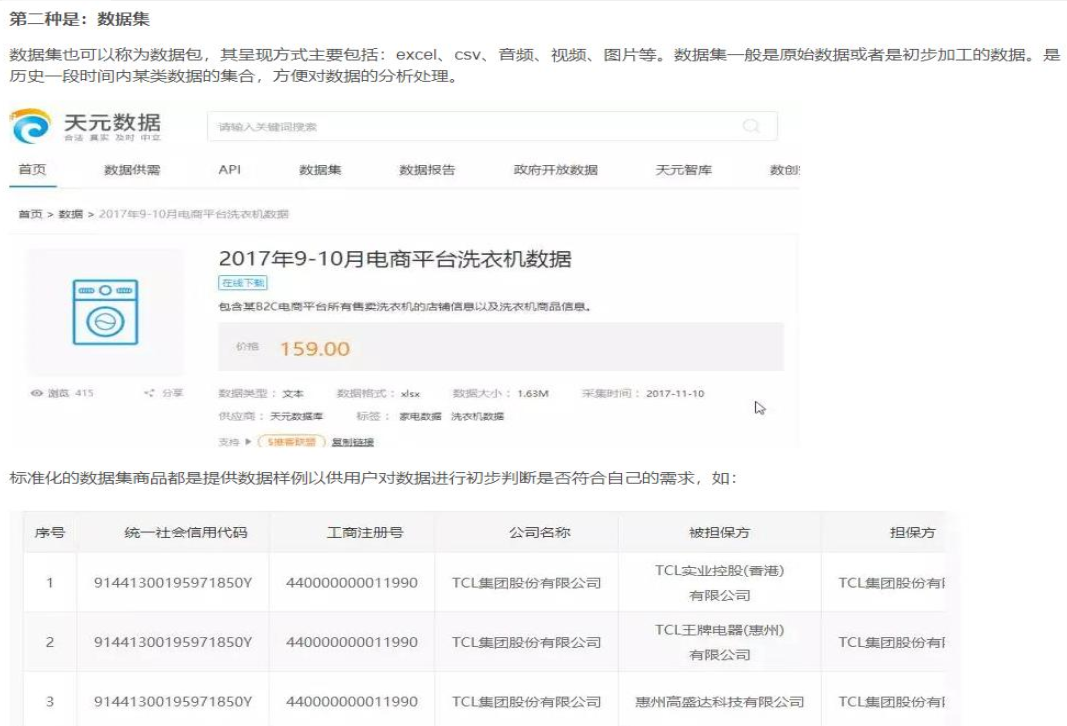Screen dimensions: 1067x726
Task: Click the 在线下载 tag badge
Action: pyautogui.click(x=243, y=283)
